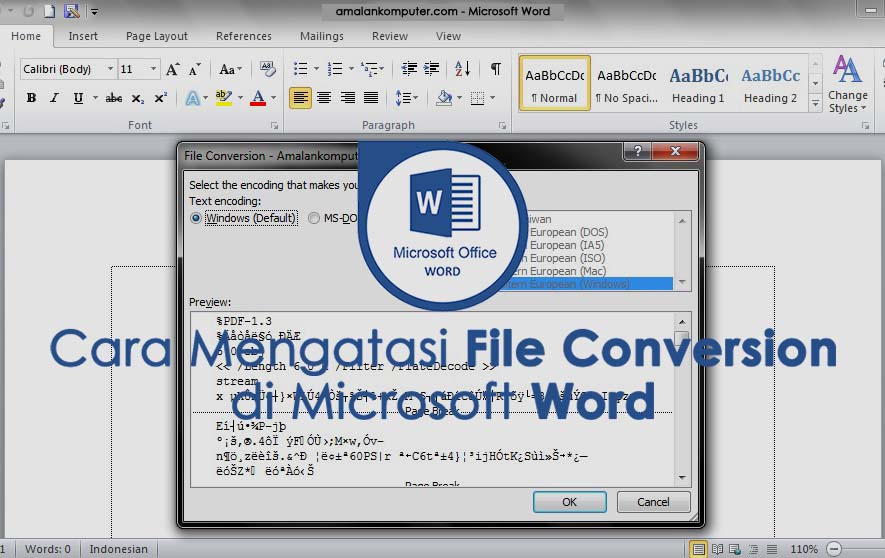Open the highlight color dropdown arrow

pos(240,98)
